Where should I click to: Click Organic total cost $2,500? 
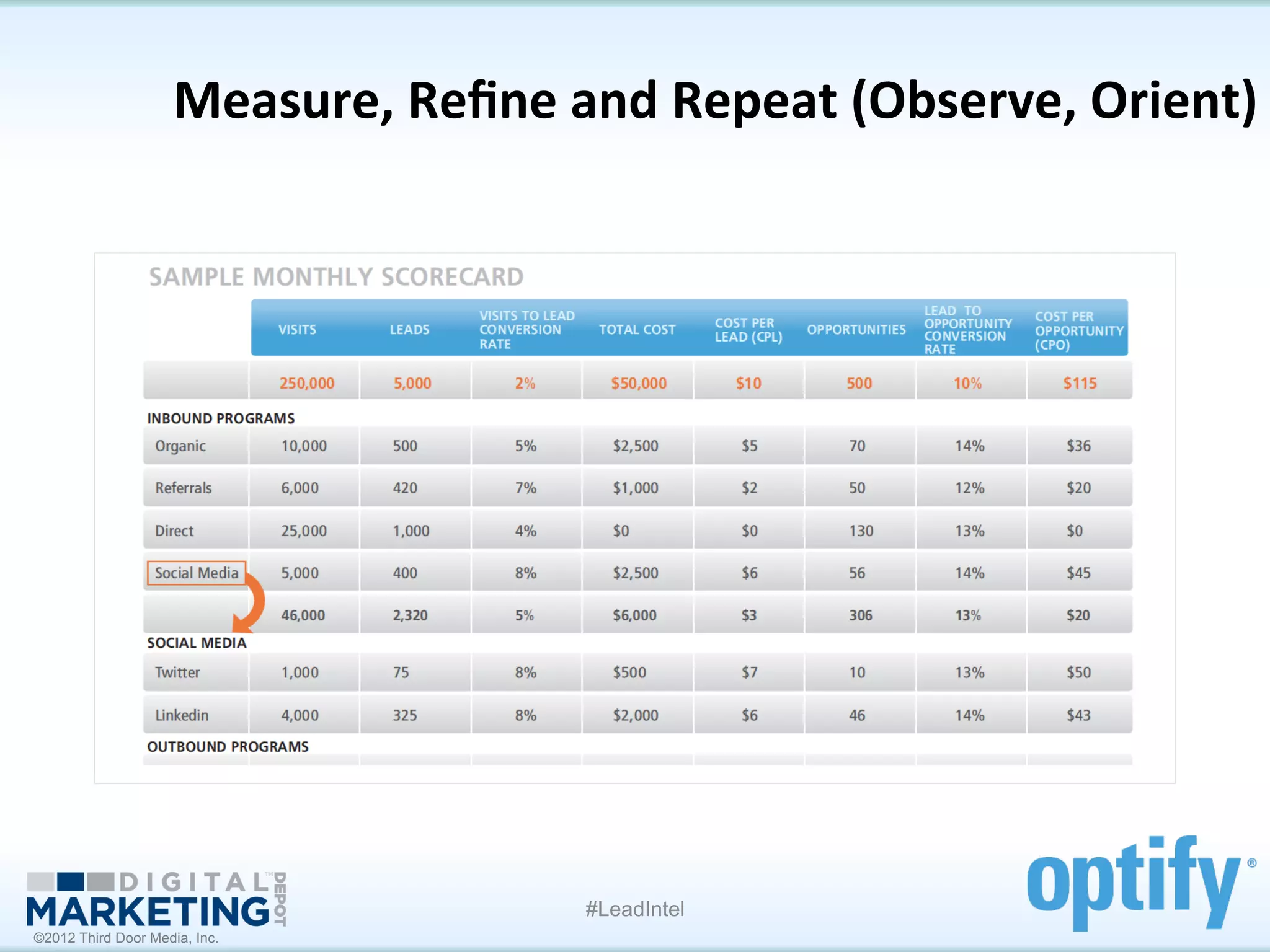point(636,446)
